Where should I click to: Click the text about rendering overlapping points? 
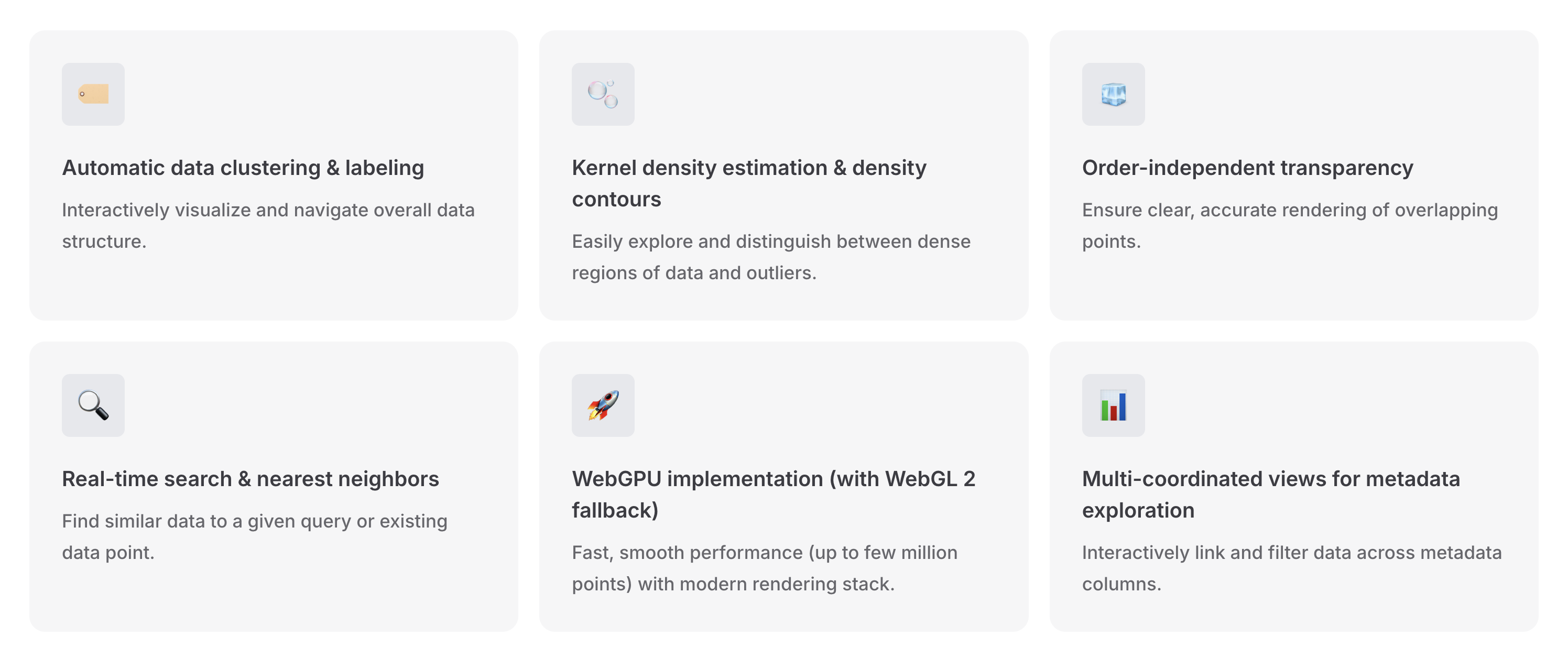pyautogui.click(x=1289, y=226)
